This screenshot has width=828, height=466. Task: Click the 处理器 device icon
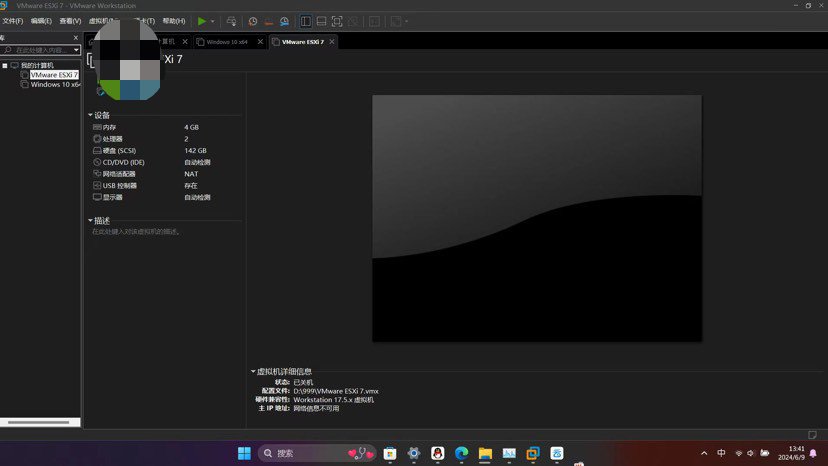click(97, 139)
